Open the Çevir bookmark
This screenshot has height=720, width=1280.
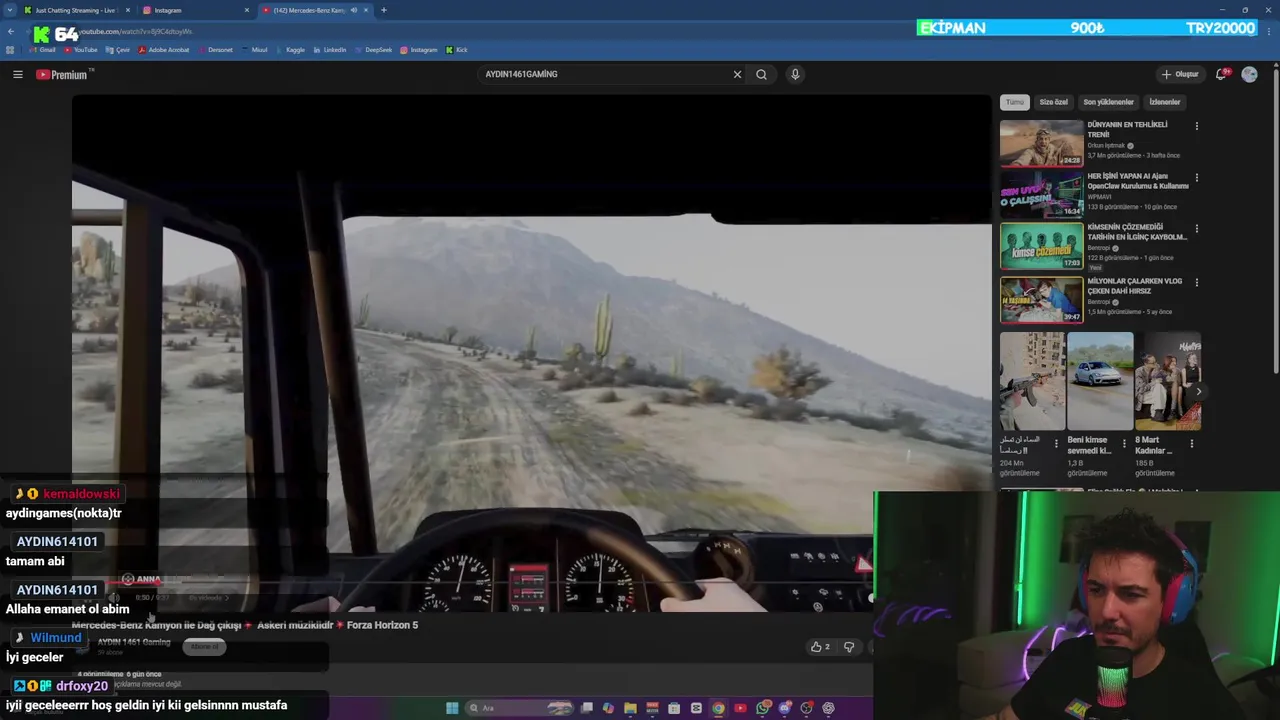118,50
